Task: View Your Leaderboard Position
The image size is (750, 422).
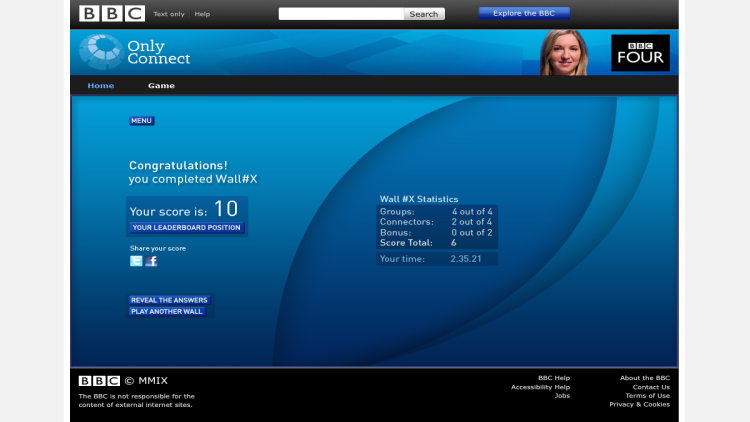Action: (187, 227)
